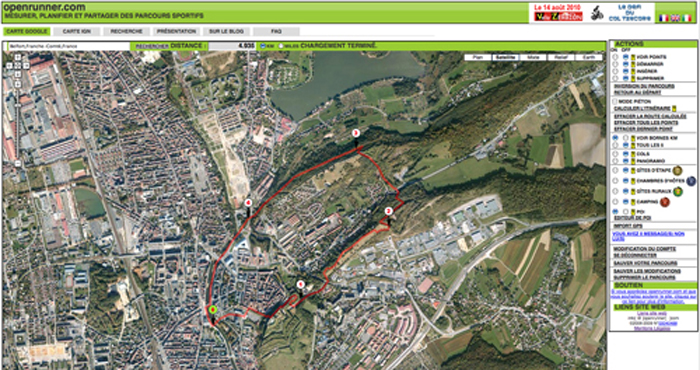700x370 pixels.
Task: Click the location search input field
Action: [69, 46]
